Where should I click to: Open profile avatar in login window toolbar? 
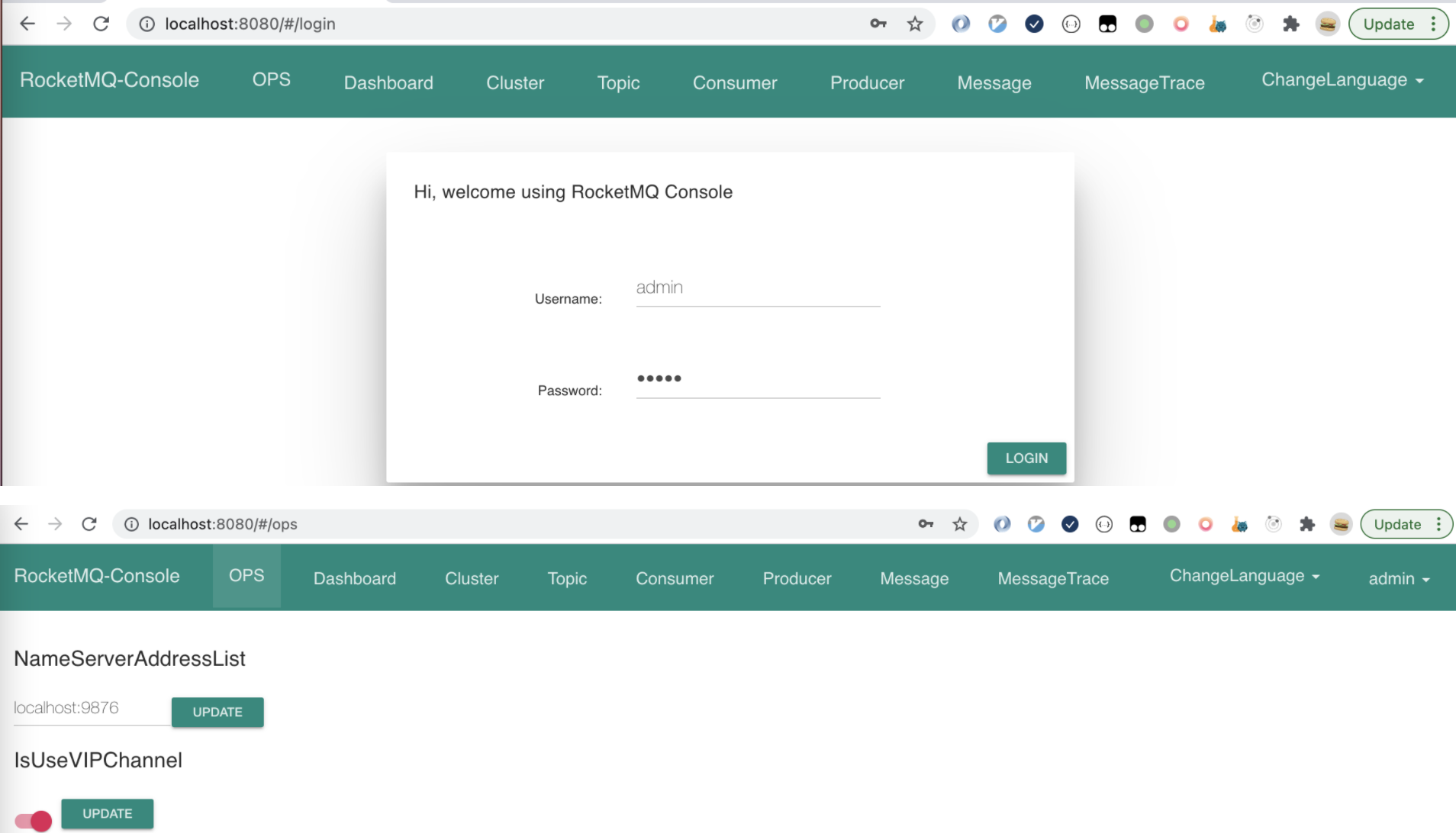[1328, 24]
